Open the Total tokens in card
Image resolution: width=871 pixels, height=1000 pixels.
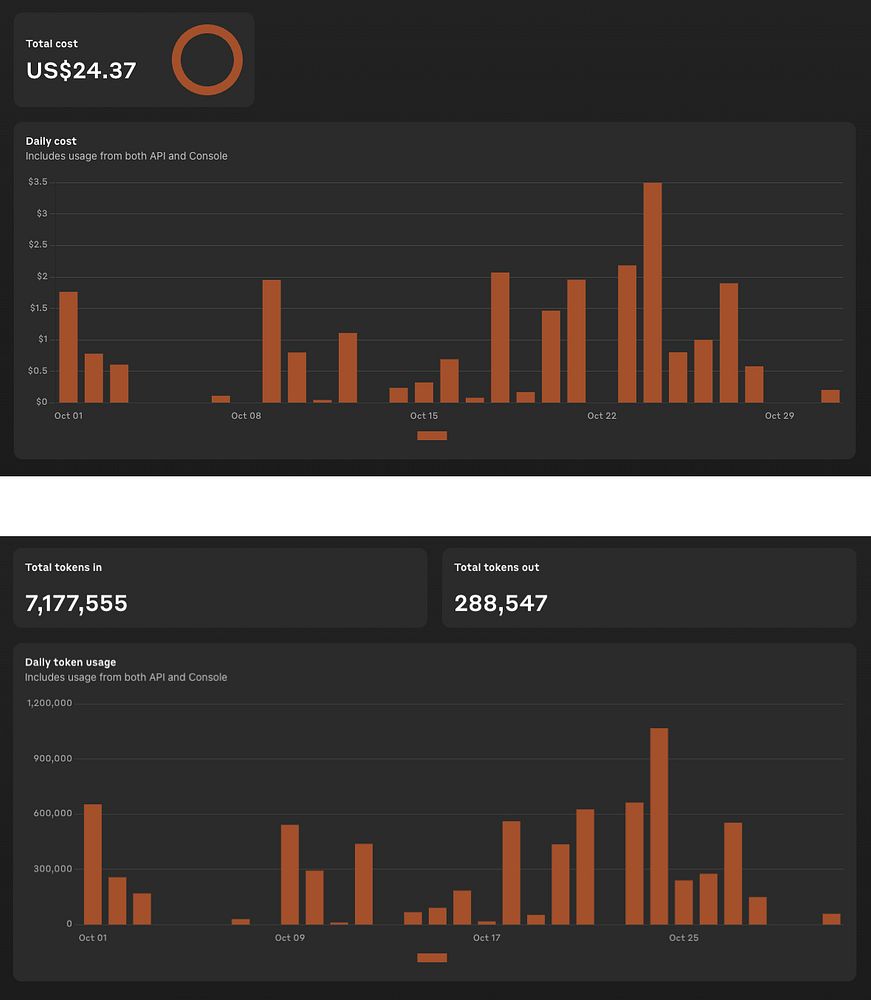(x=220, y=588)
